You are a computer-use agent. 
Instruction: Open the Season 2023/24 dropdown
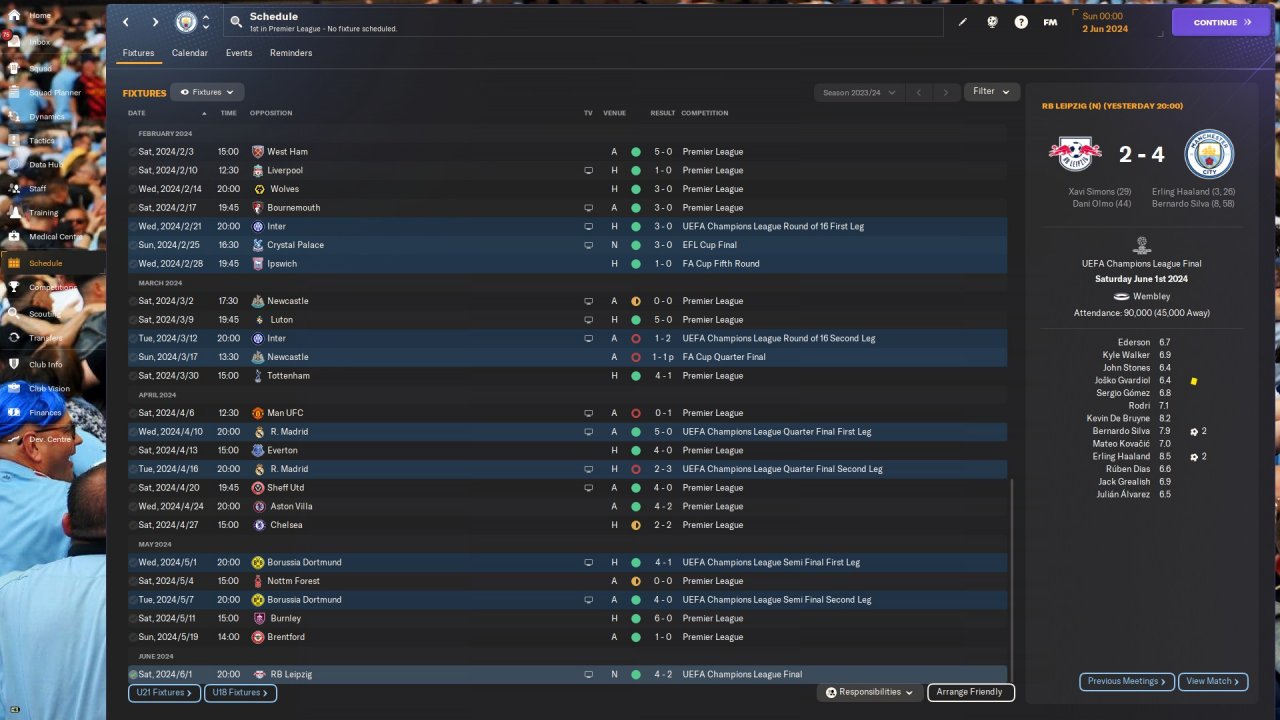(858, 92)
